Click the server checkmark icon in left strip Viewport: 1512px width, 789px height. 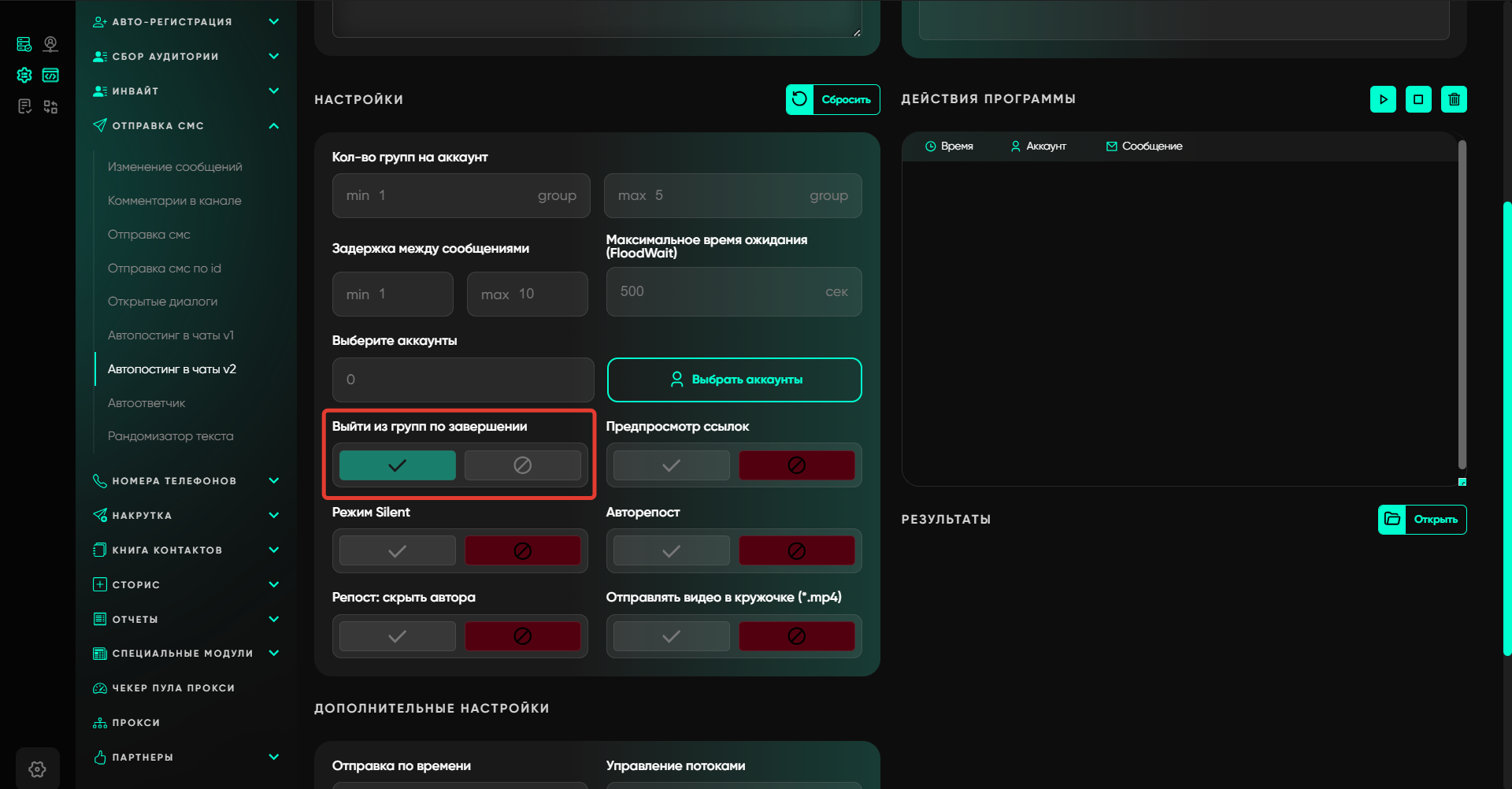(24, 44)
